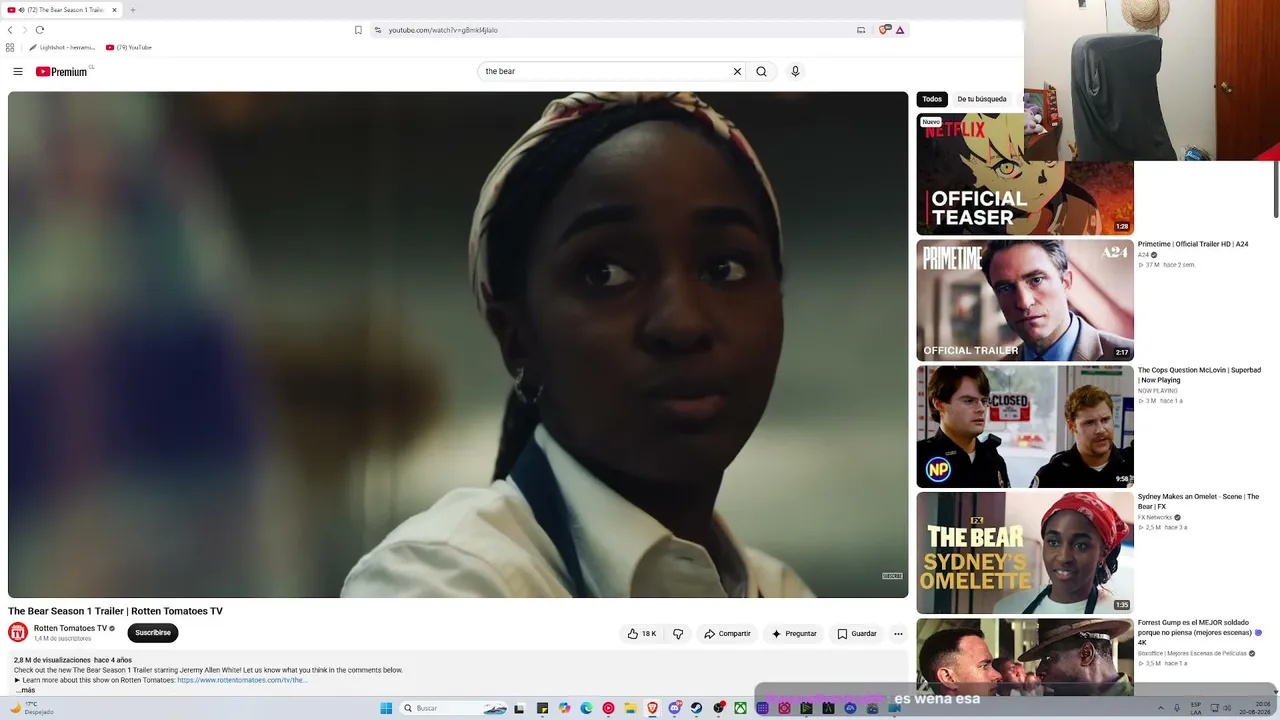1280x720 pixels.
Task: Open Brave browser from taskbar
Action: 652,708
